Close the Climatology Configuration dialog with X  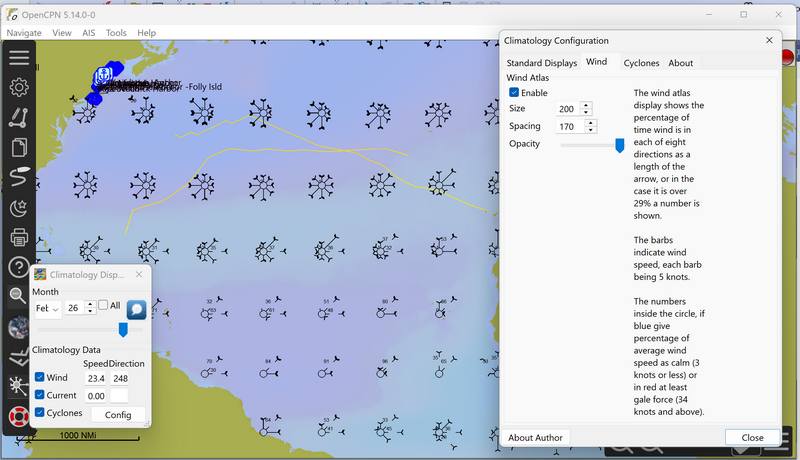[769, 40]
